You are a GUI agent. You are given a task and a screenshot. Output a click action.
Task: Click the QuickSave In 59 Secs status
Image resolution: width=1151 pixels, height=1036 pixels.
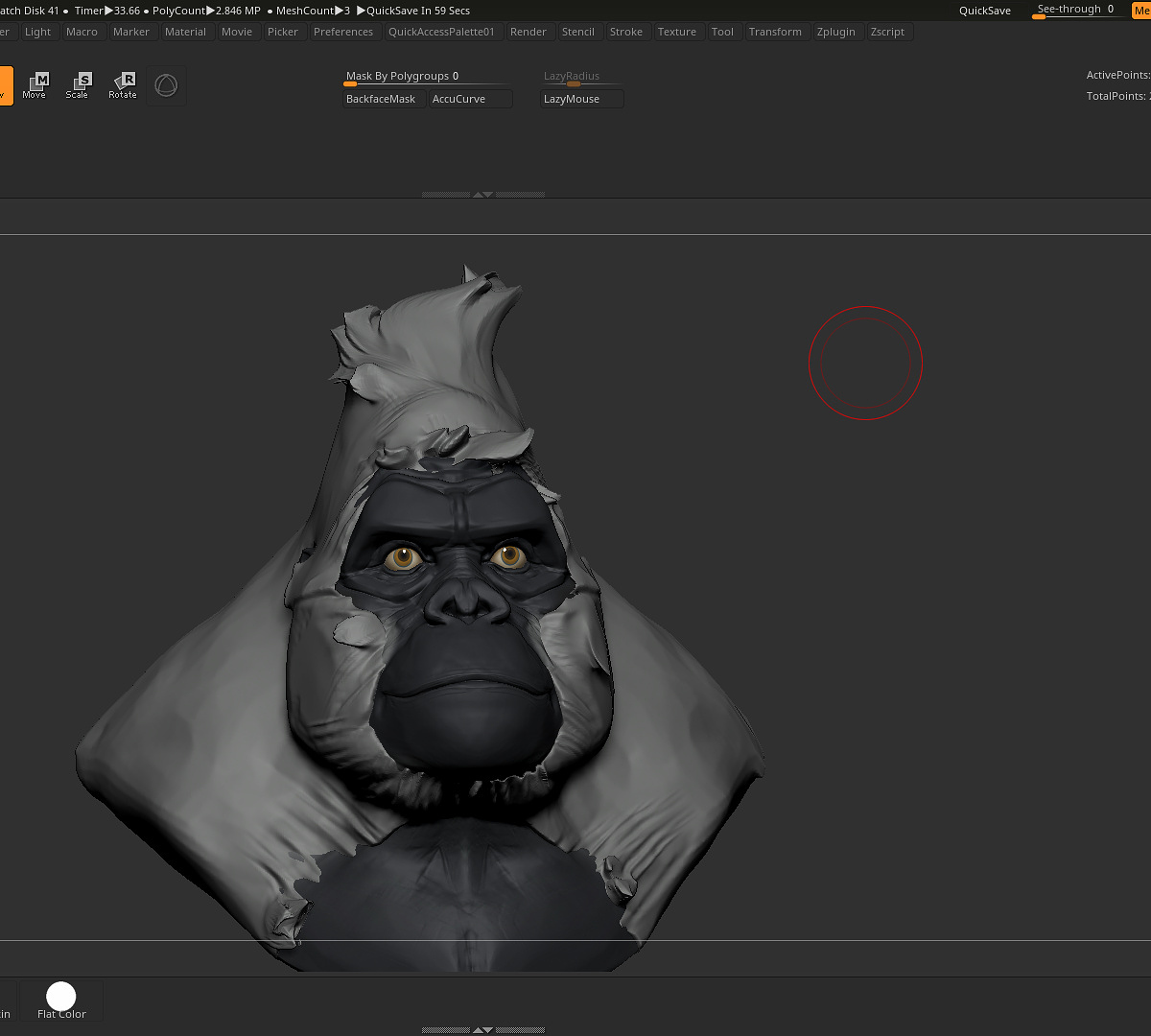point(413,11)
